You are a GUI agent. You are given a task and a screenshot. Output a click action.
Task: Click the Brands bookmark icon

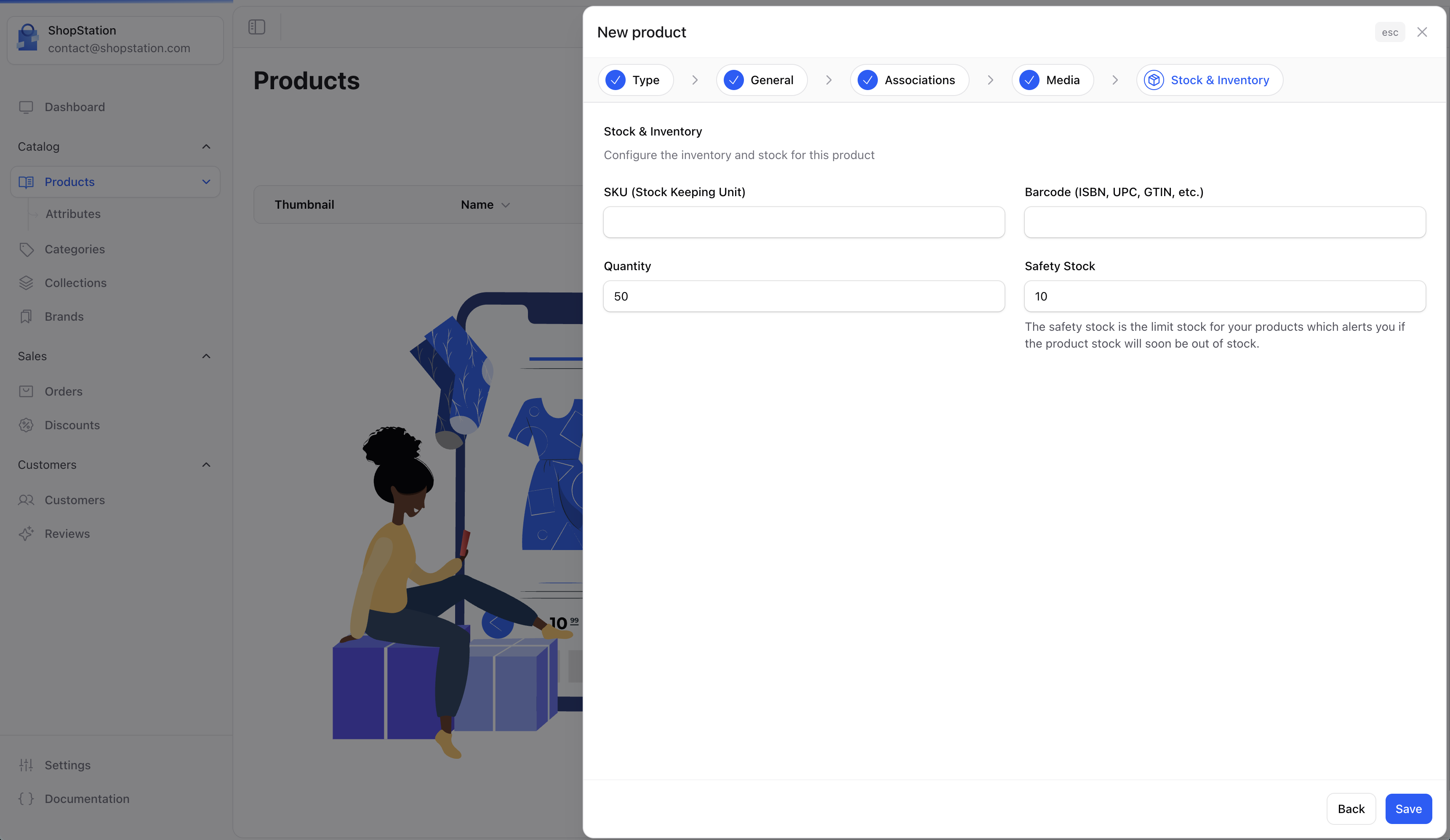[26, 316]
